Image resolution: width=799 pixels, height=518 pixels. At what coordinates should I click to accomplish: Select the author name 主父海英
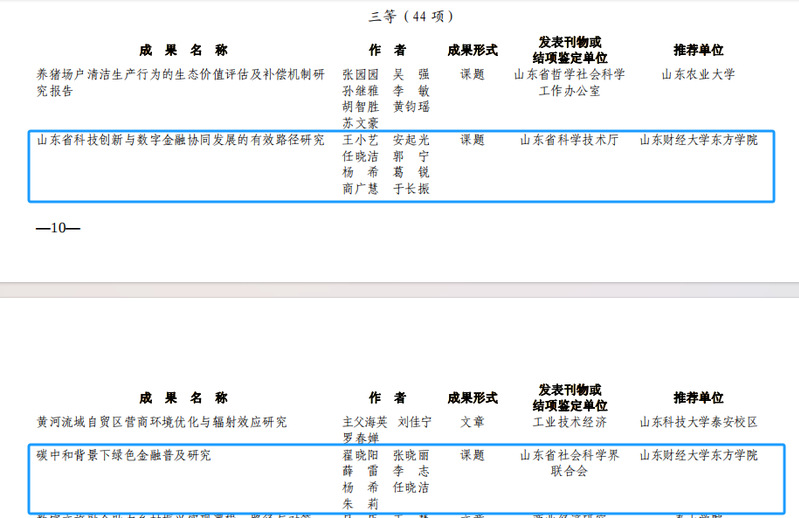pos(364,422)
